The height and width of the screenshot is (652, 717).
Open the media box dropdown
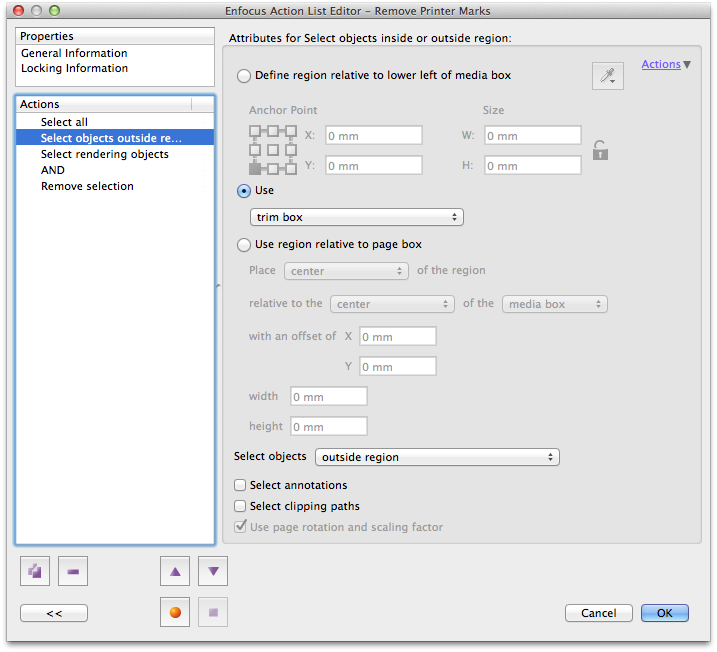555,304
